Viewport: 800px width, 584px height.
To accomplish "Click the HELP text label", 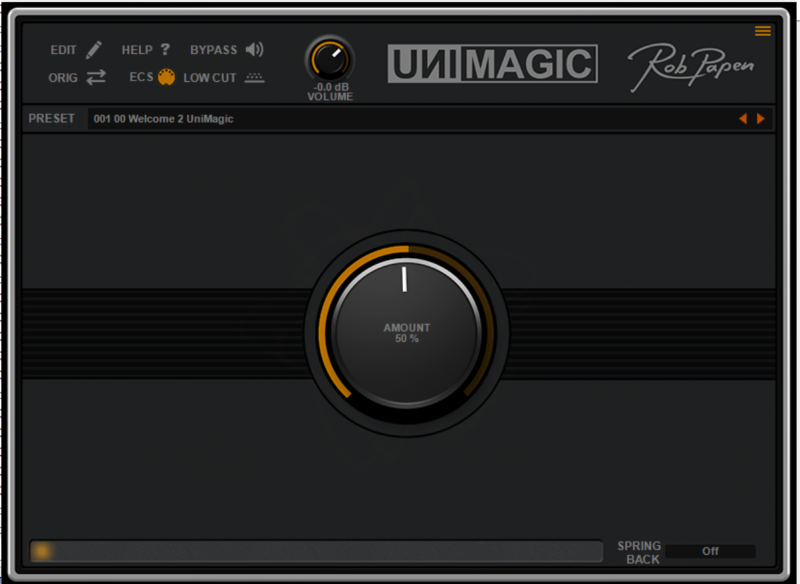I will tap(137, 50).
